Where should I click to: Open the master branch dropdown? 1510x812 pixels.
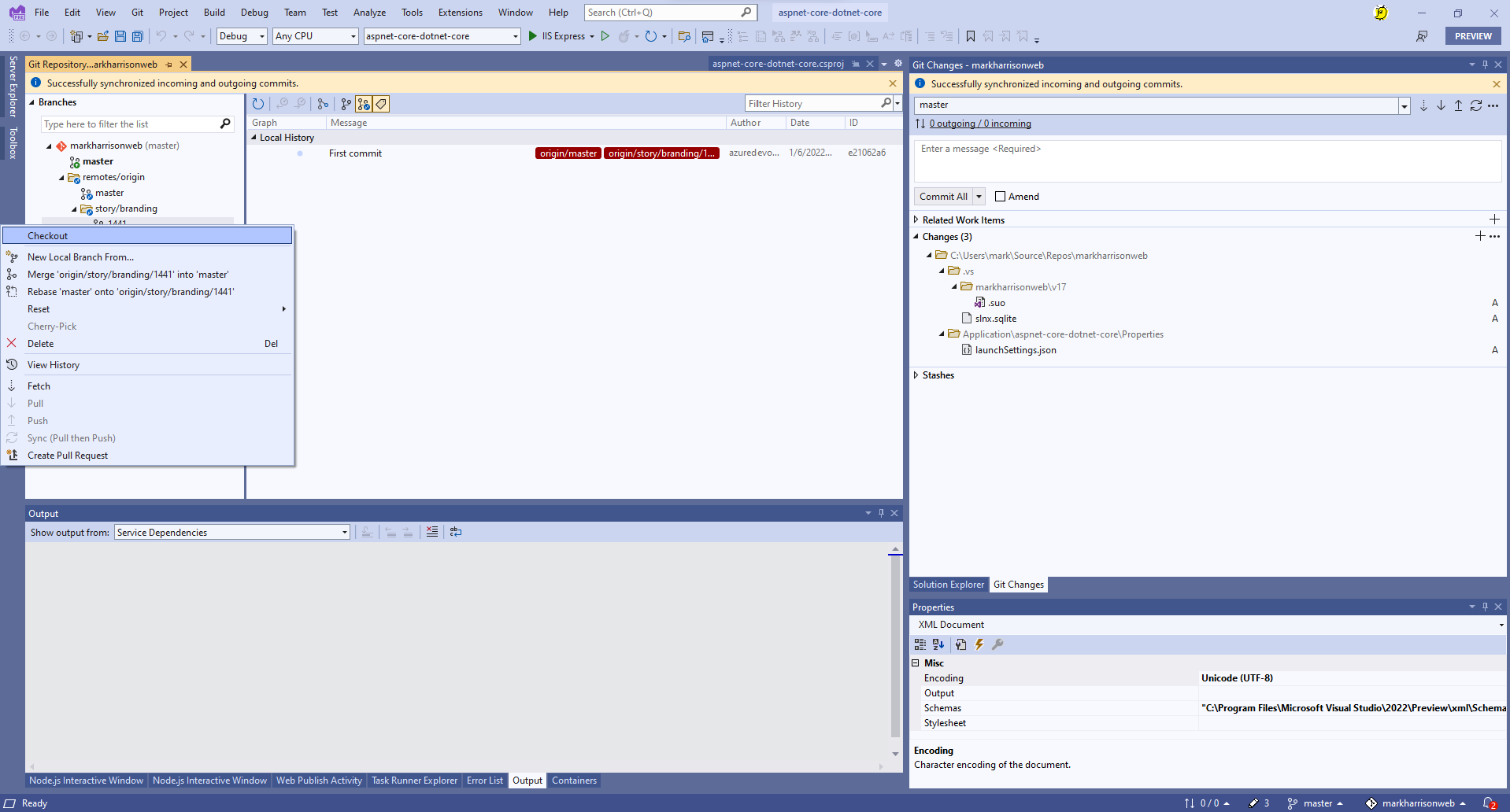pos(1404,105)
